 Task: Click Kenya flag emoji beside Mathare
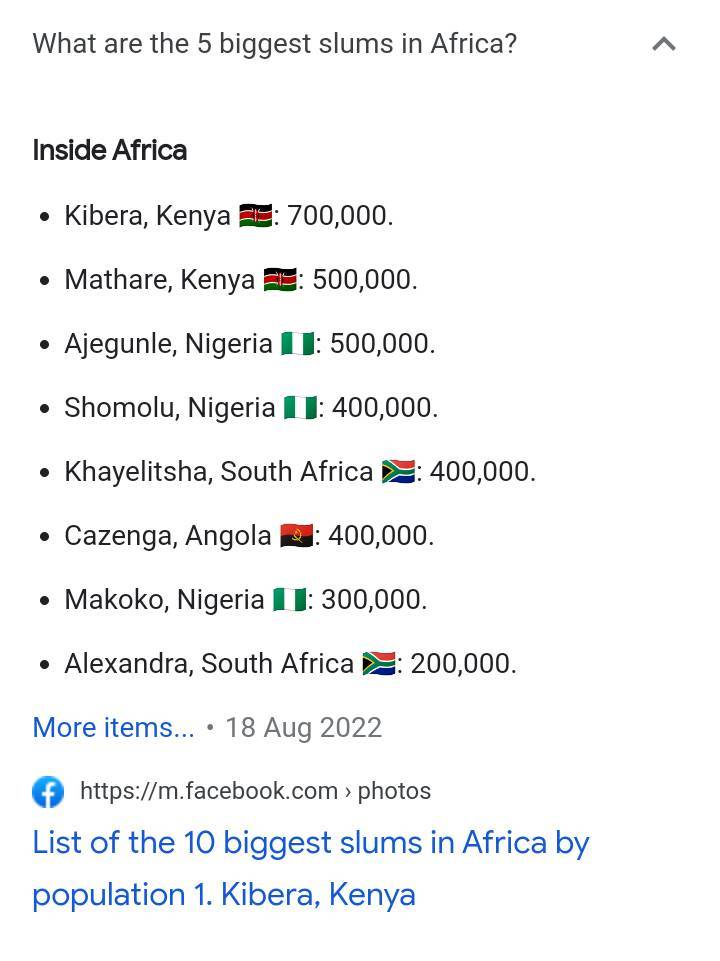(x=280, y=280)
